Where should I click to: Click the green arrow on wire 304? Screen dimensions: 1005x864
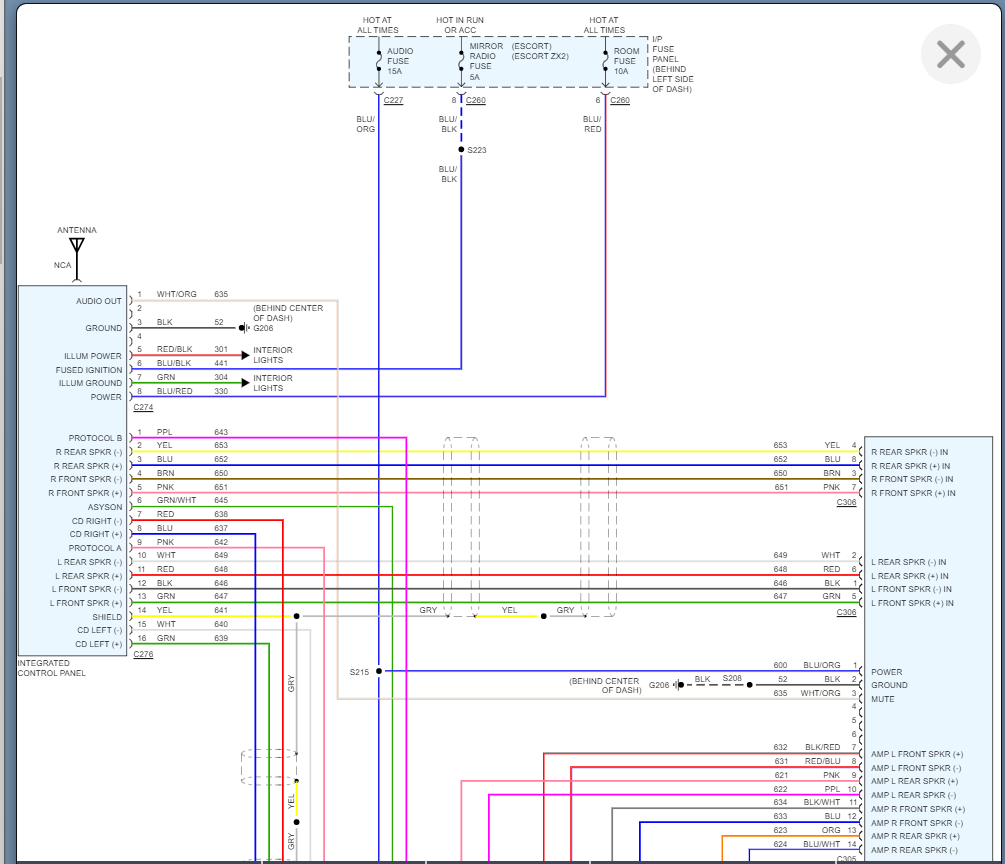click(243, 383)
